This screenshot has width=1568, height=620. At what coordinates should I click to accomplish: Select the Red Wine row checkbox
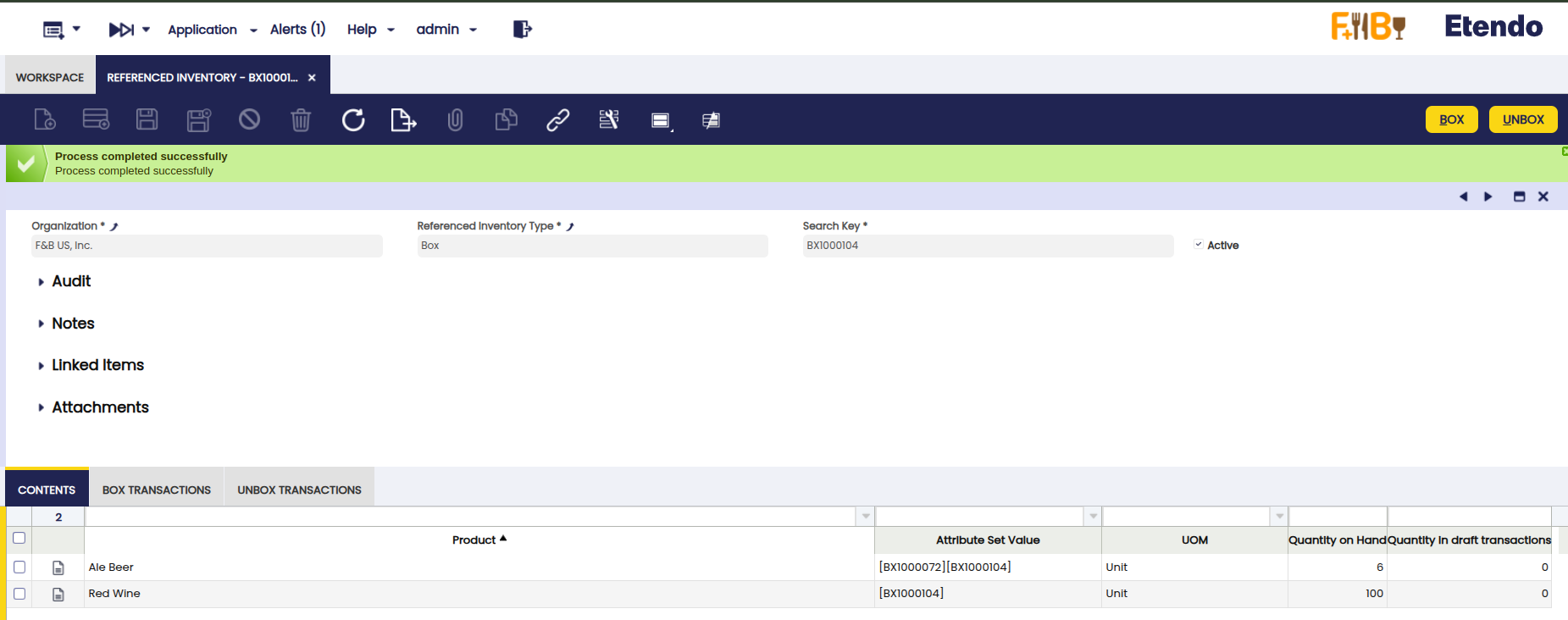(x=19, y=594)
